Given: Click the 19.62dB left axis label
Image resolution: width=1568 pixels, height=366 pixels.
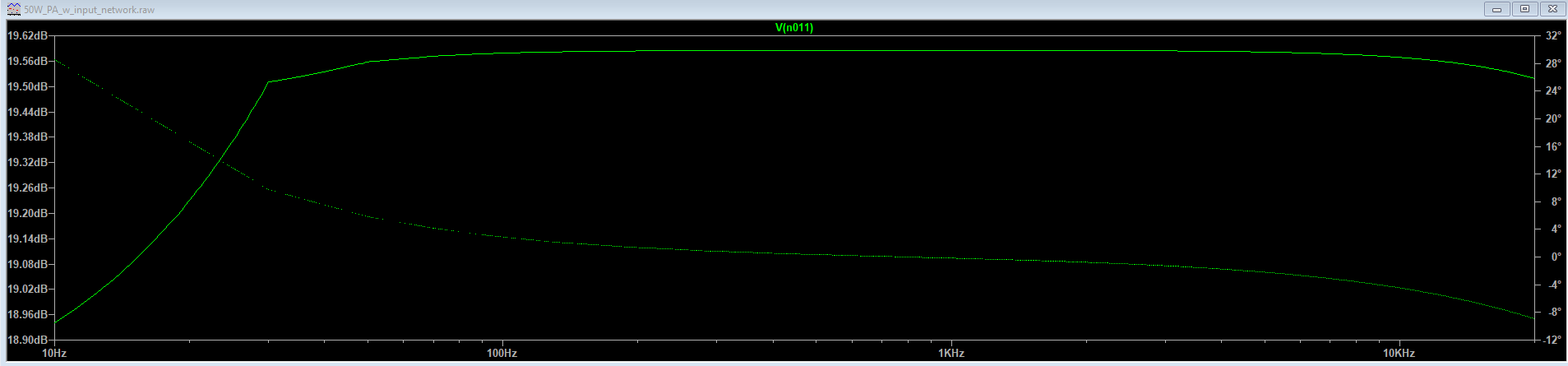Looking at the screenshot, I should click(27, 35).
